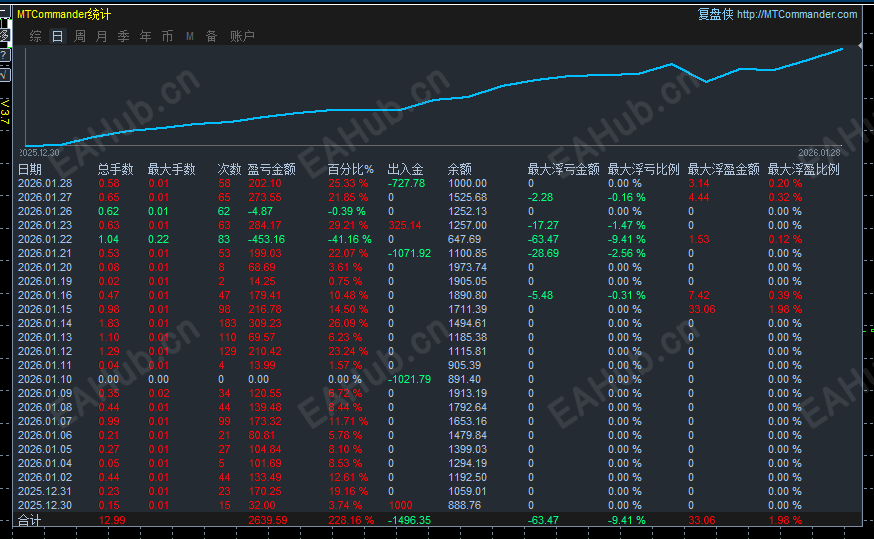Open the 账户 account tab
The height and width of the screenshot is (539, 874).
[x=242, y=36]
